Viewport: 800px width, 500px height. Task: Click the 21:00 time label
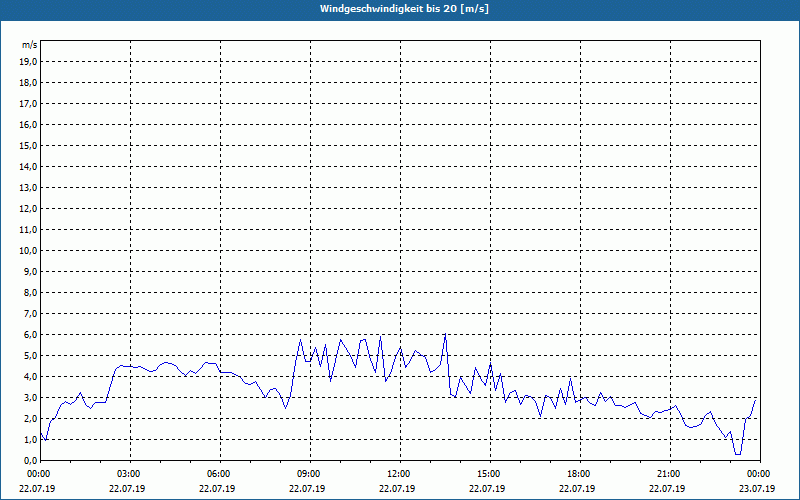click(670, 474)
